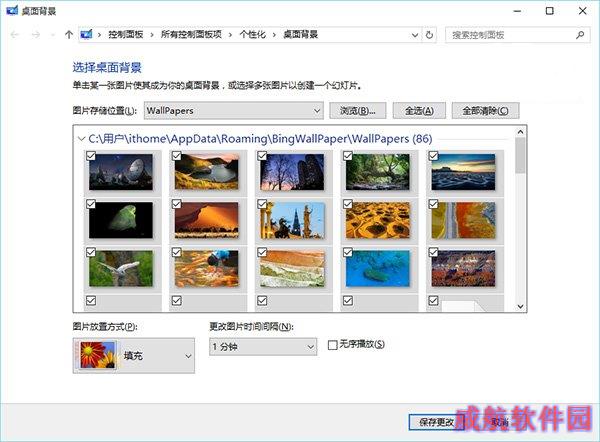The image size is (600, 442).
Task: Select the satellite dish night wallpaper thumbnail
Action: [121, 172]
